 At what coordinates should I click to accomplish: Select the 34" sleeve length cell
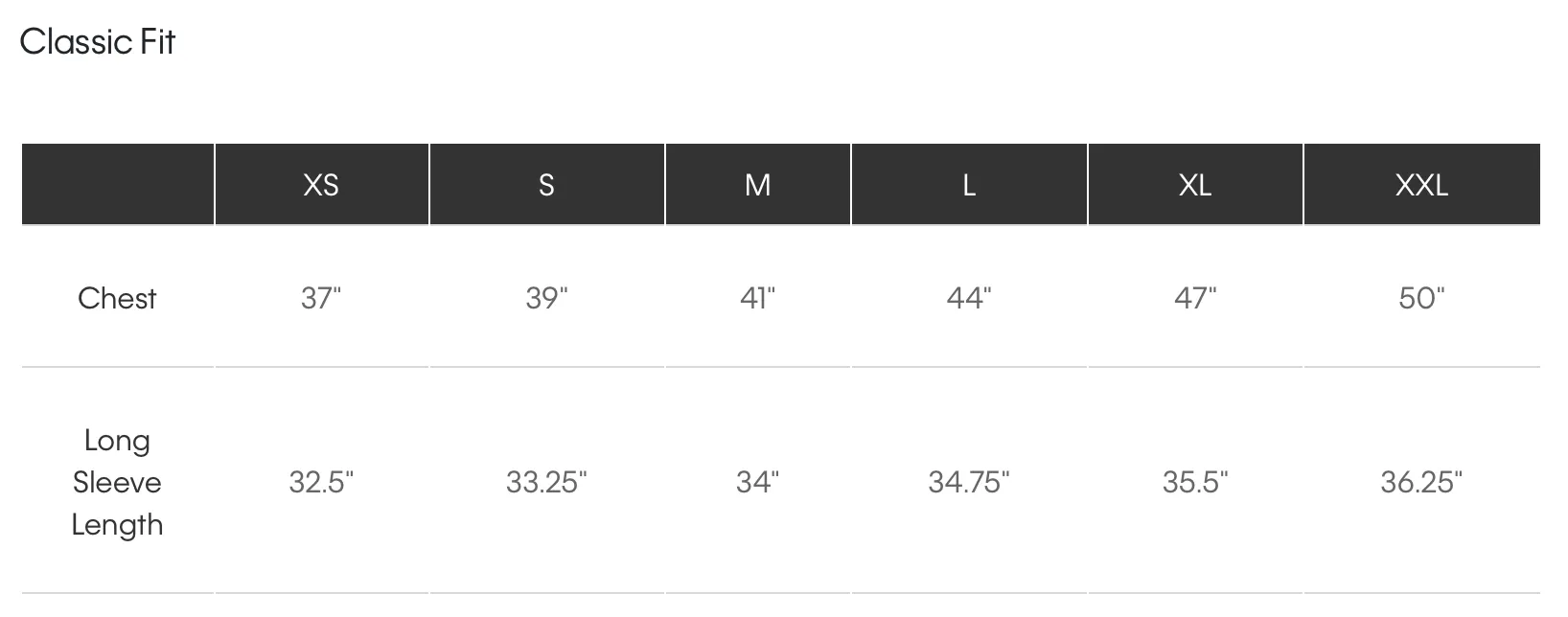(757, 481)
